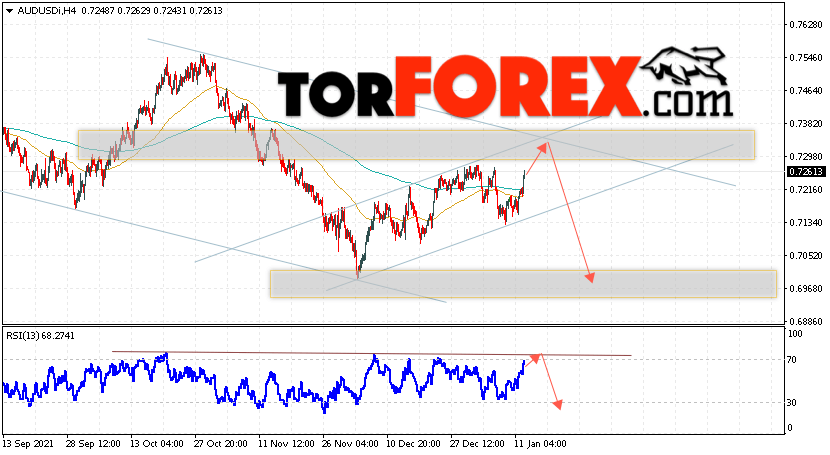
Task: Select price axis value 0.72980
Action: point(806,157)
